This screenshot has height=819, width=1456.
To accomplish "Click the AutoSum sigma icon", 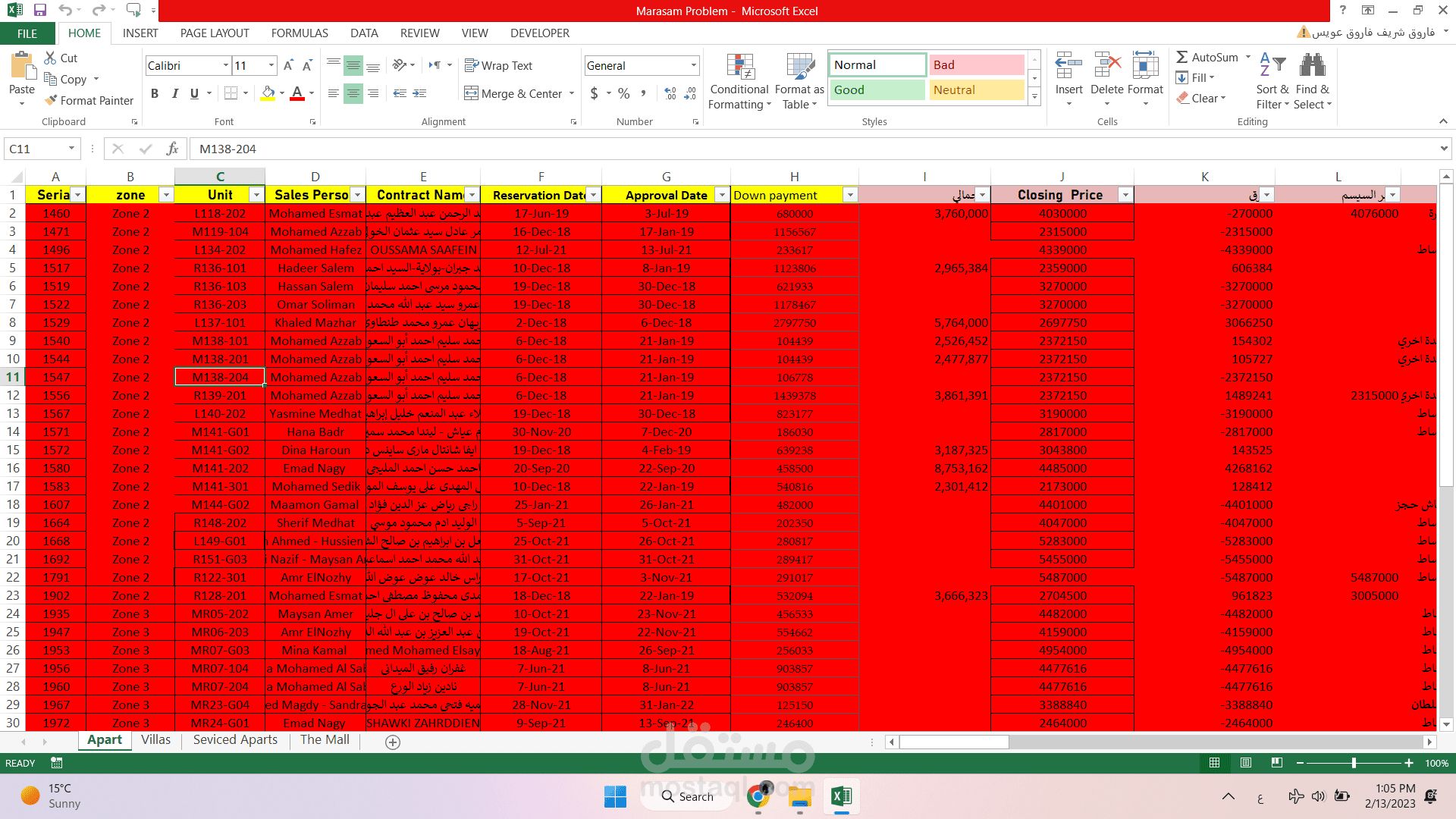I will coord(1181,57).
